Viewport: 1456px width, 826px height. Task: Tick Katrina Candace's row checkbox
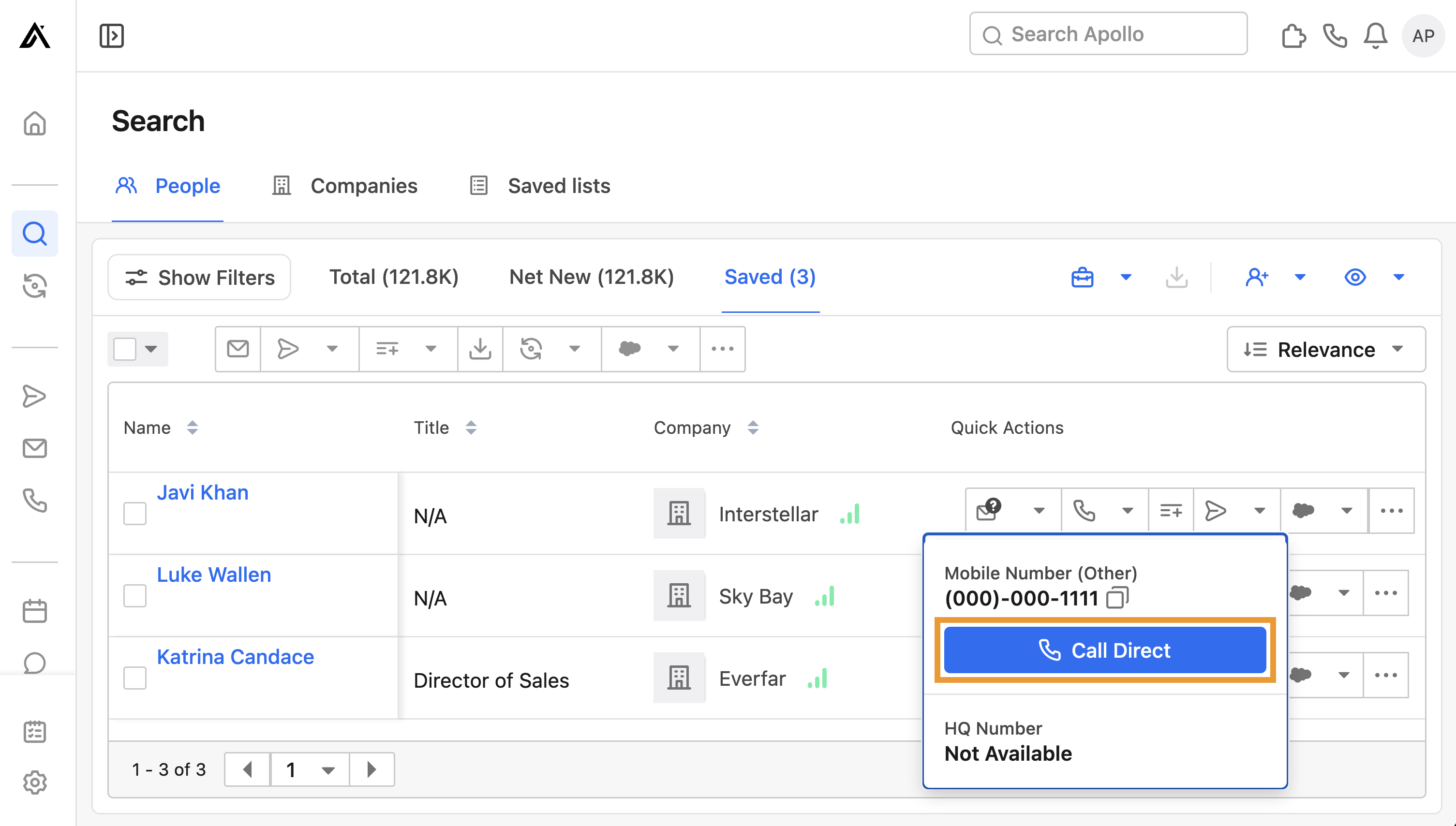(134, 678)
